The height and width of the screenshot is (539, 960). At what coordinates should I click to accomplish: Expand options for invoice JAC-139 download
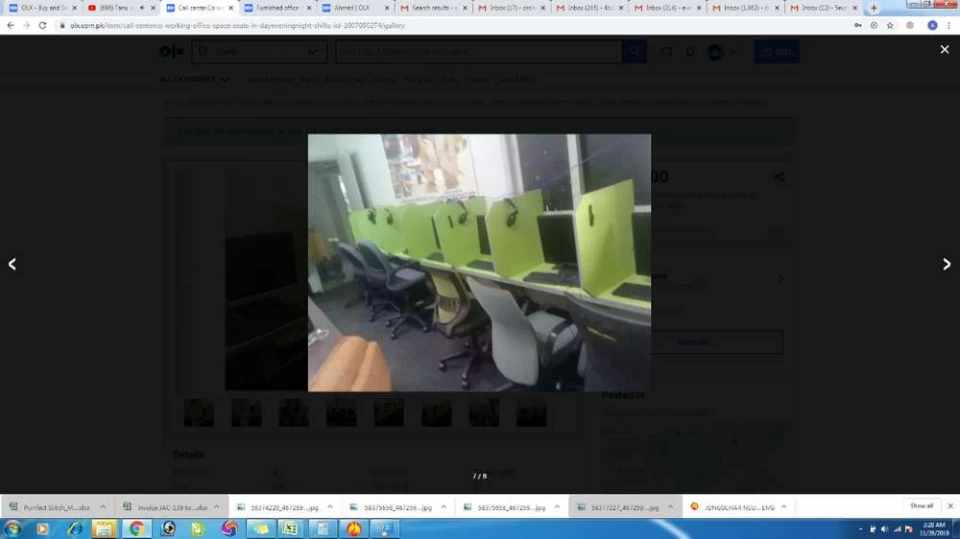[x=216, y=507]
